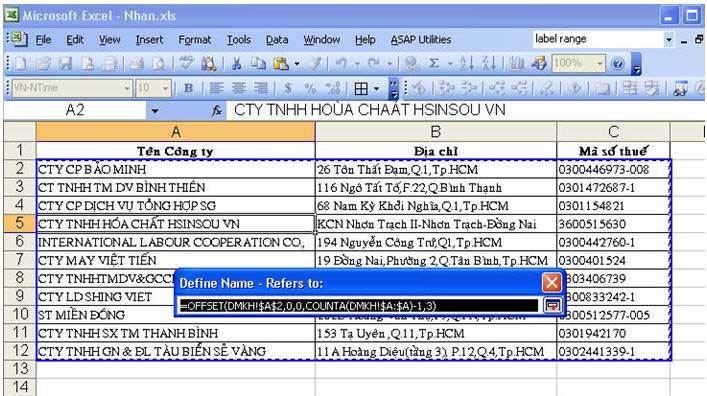
Task: Expand the Undo history arrow
Action: tap(357, 64)
